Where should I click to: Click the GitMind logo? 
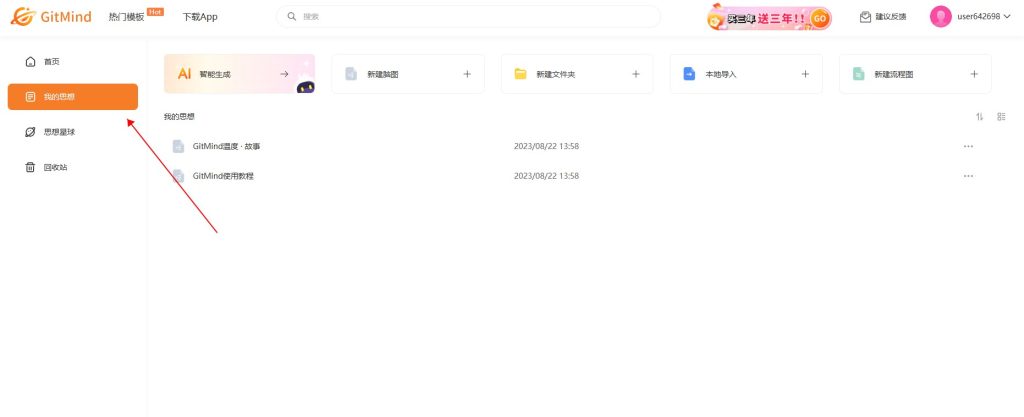point(51,16)
